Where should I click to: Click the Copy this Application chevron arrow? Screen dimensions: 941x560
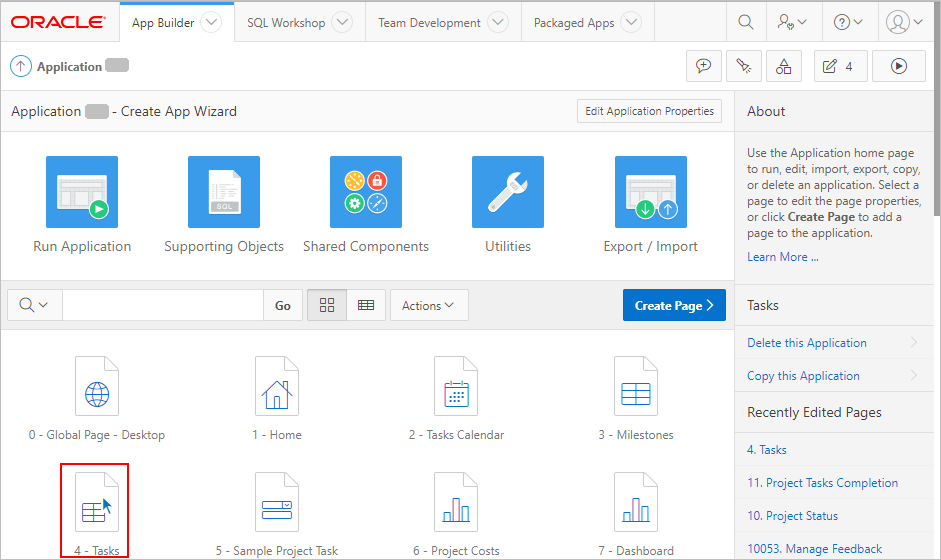tap(913, 375)
